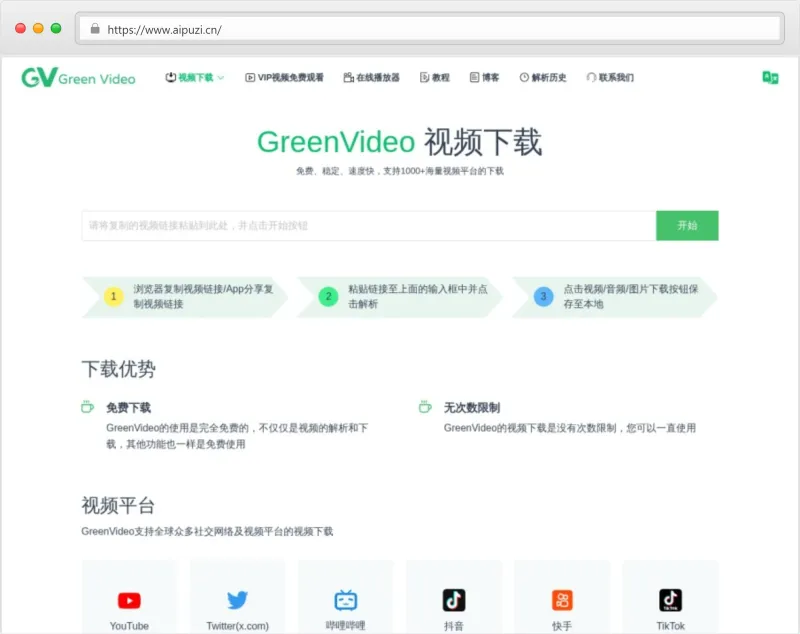This screenshot has height=634, width=800.
Task: Focus the video link input field
Action: (369, 225)
